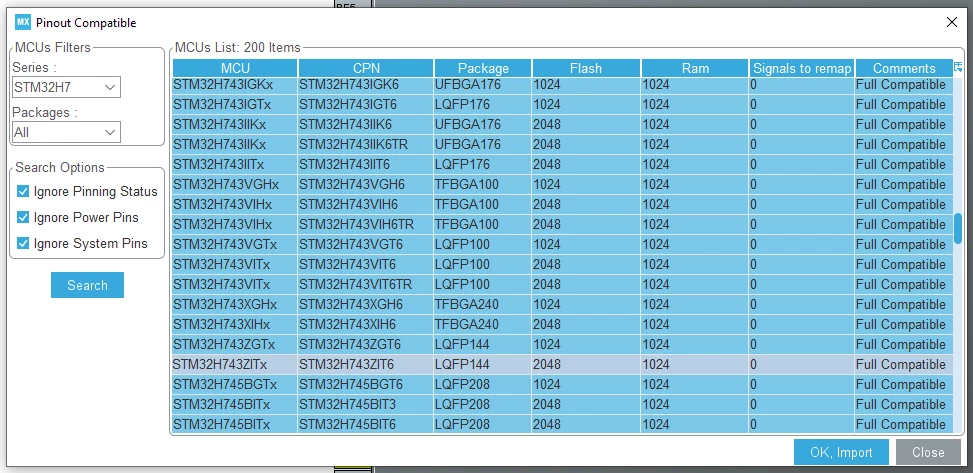Select row with CPN STM32H745BGT6

[x=562, y=384]
